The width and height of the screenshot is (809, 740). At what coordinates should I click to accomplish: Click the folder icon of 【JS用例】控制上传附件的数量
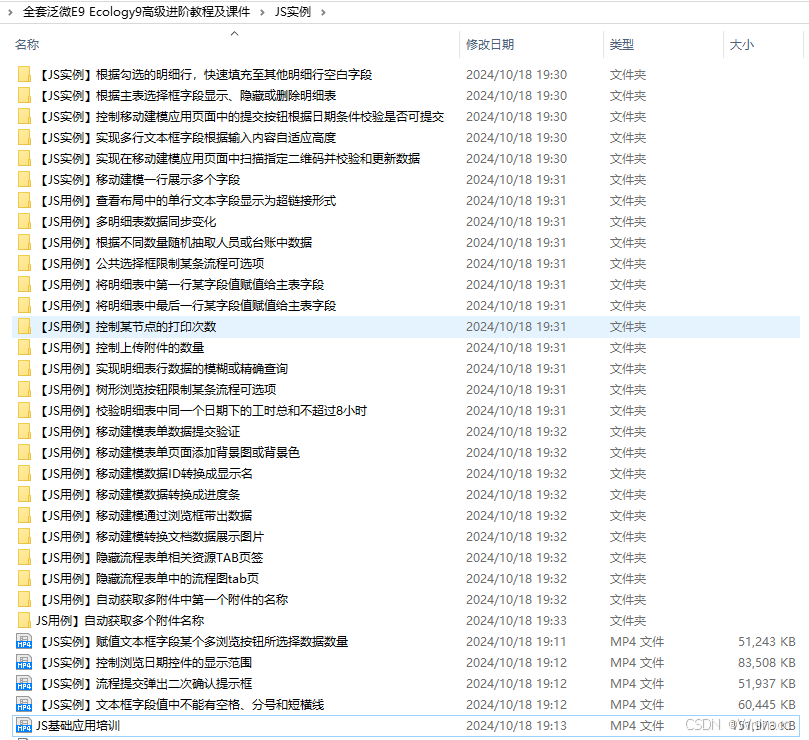pos(24,346)
